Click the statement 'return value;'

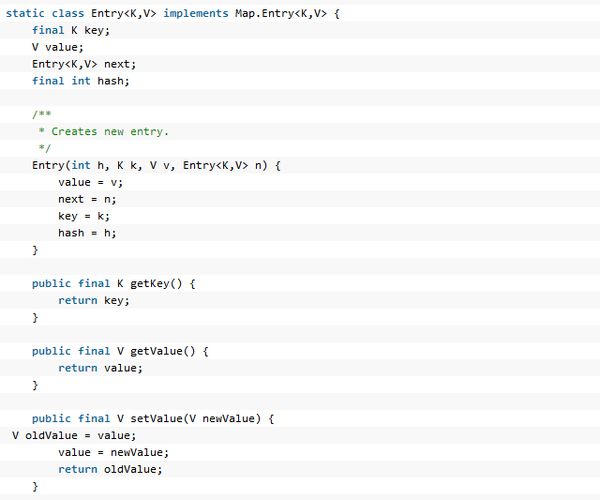click(100, 368)
